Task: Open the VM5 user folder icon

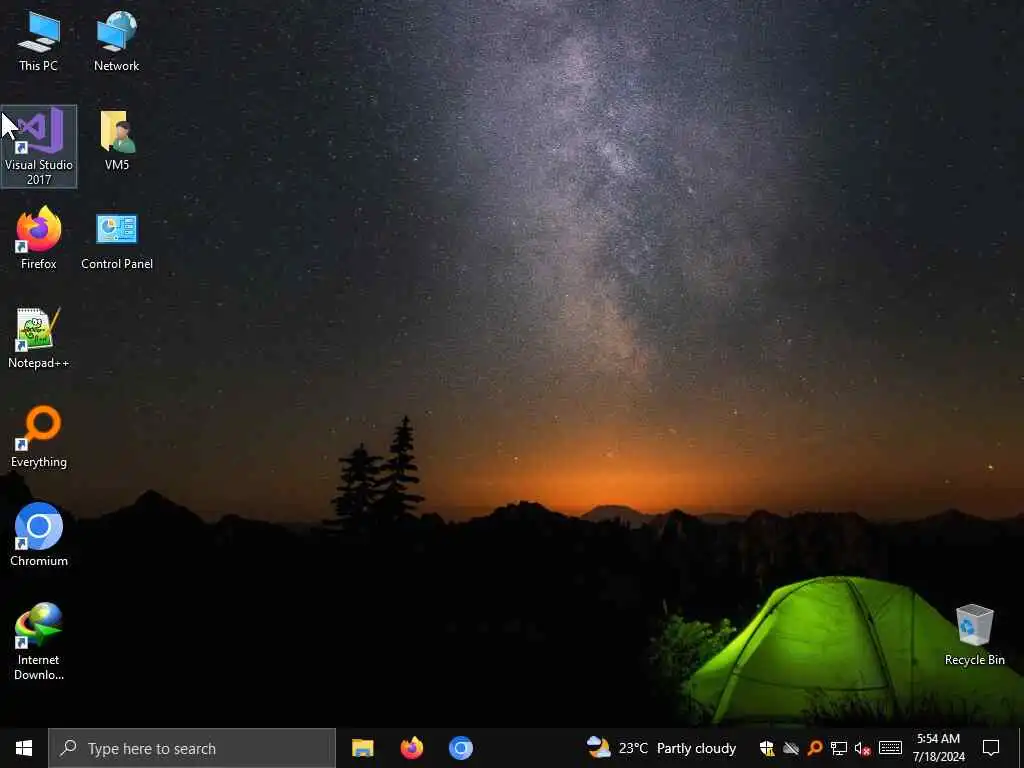Action: pos(117,140)
